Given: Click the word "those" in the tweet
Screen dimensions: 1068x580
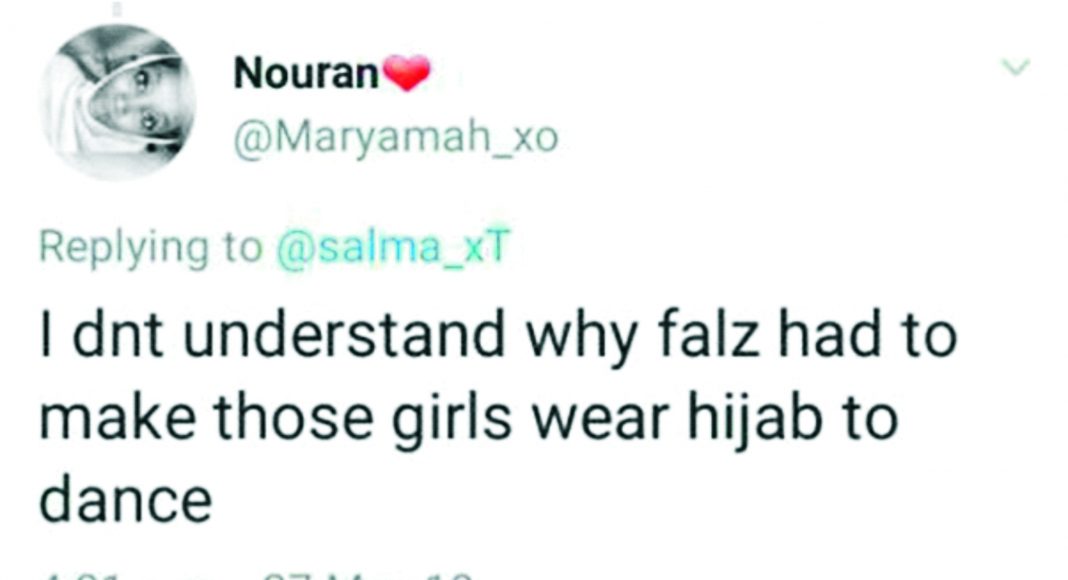Looking at the screenshot, I should [x=294, y=418].
